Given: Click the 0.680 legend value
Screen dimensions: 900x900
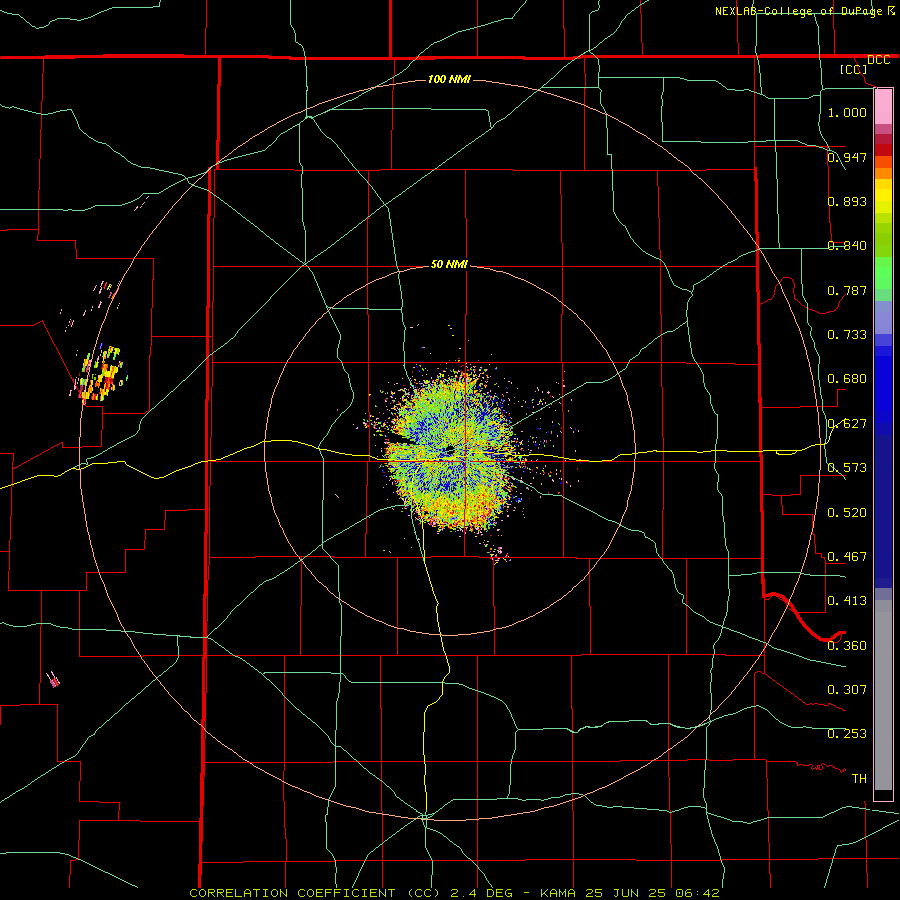Looking at the screenshot, I should coord(847,378).
